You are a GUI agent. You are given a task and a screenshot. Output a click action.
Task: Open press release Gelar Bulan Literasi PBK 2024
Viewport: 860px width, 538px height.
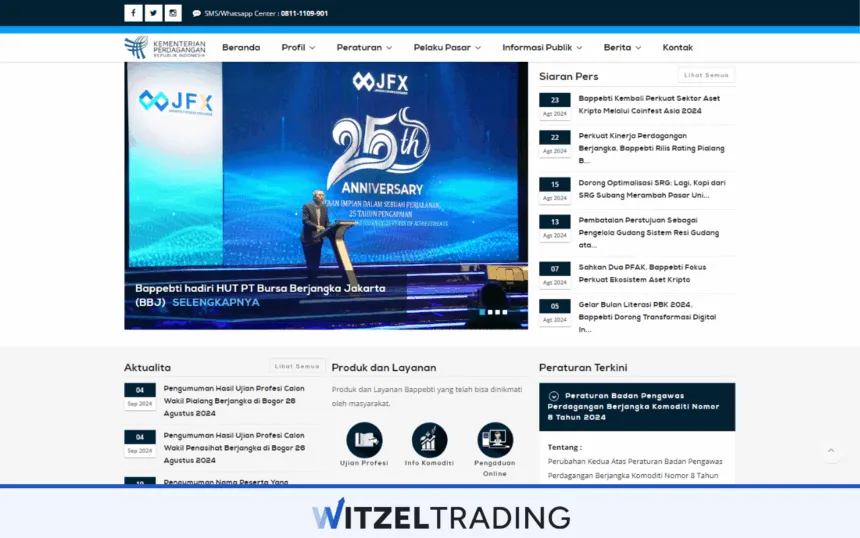[x=647, y=317]
